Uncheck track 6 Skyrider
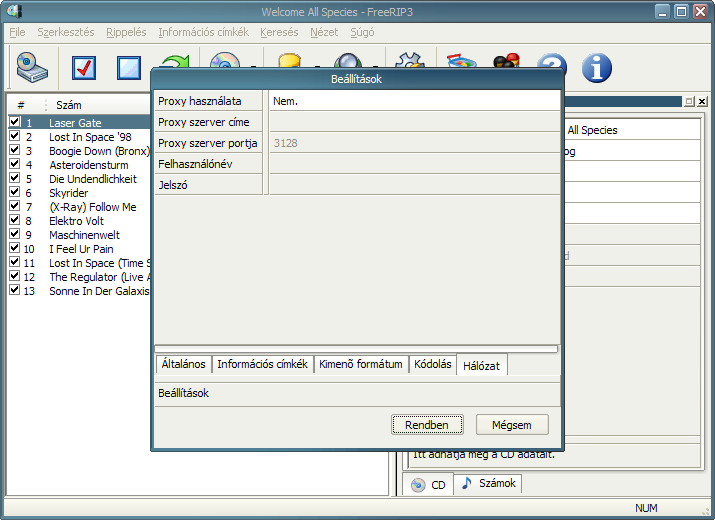 pyautogui.click(x=15, y=192)
